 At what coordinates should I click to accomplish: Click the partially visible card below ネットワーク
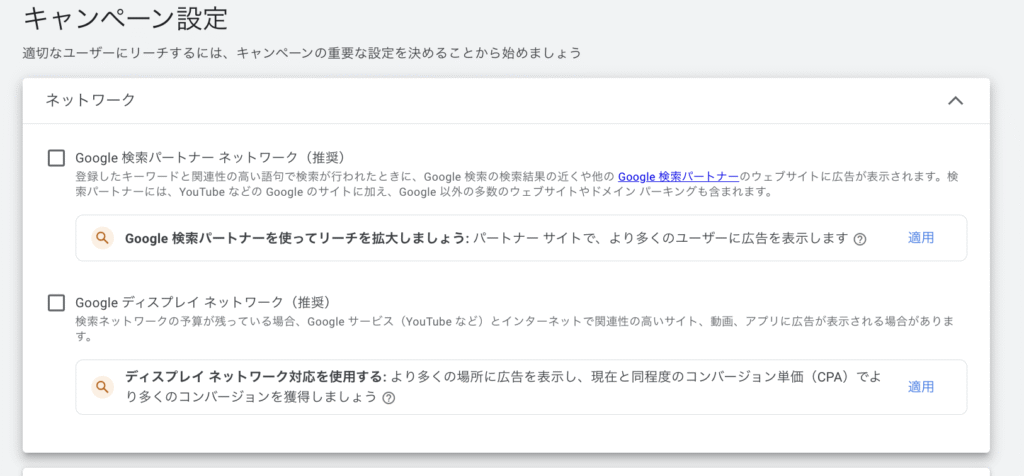(506, 471)
